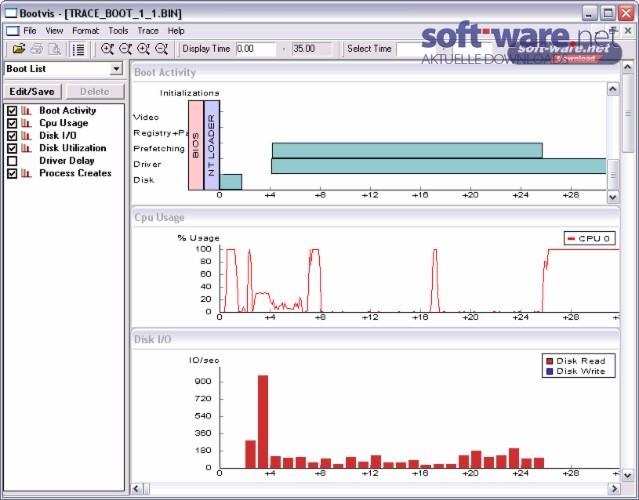Image resolution: width=639 pixels, height=500 pixels.
Task: Click the BIOS bar in Boot Activity
Action: pyautogui.click(x=196, y=145)
